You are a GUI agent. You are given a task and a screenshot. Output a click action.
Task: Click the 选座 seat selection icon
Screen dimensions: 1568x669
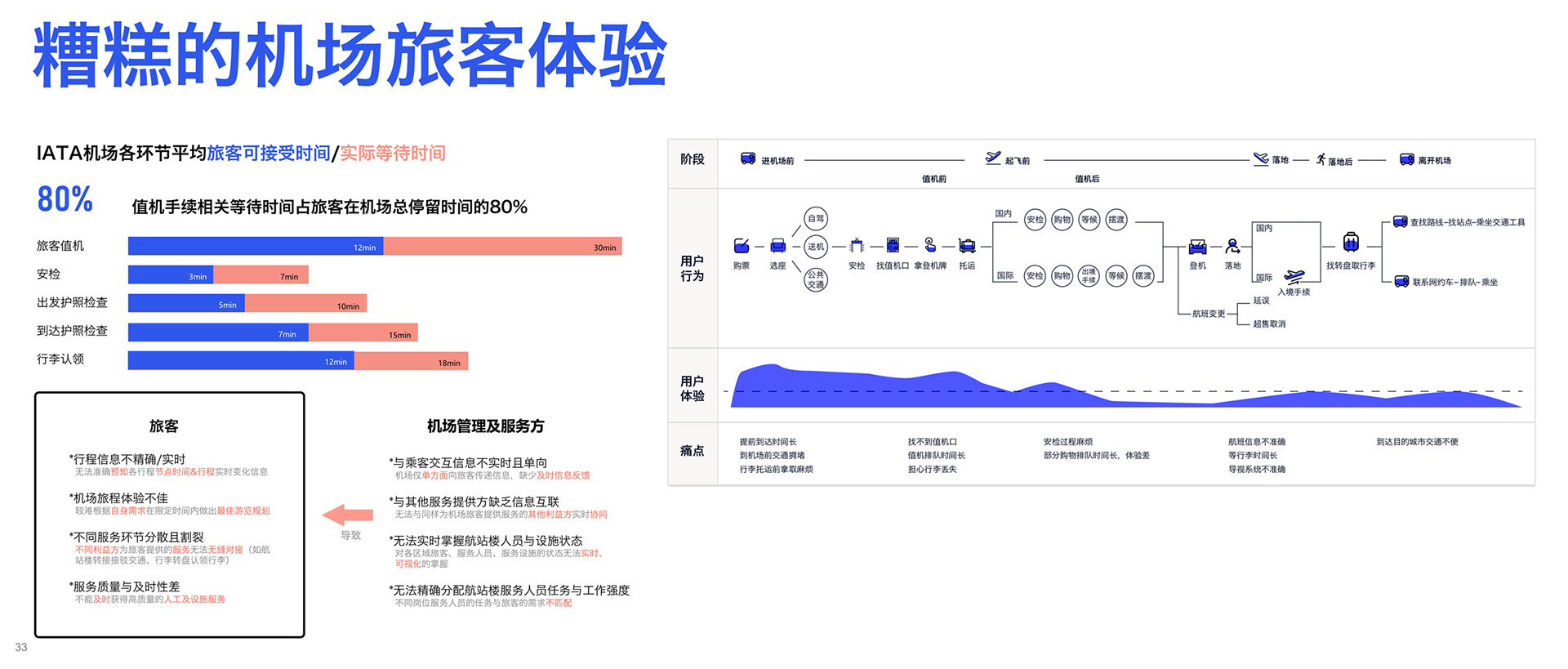777,246
